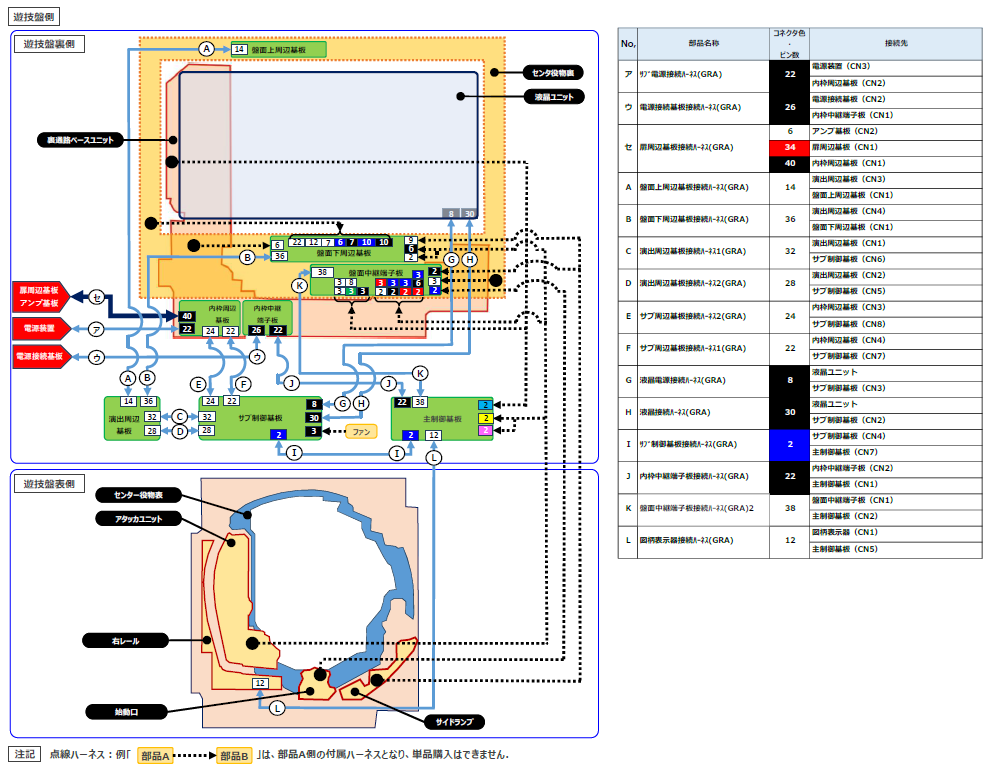Screen dimensions: 991x768
Task: Click the 液晶電源接続ﾊｰﾈｽ(GRA) table cell
Action: tap(703, 381)
